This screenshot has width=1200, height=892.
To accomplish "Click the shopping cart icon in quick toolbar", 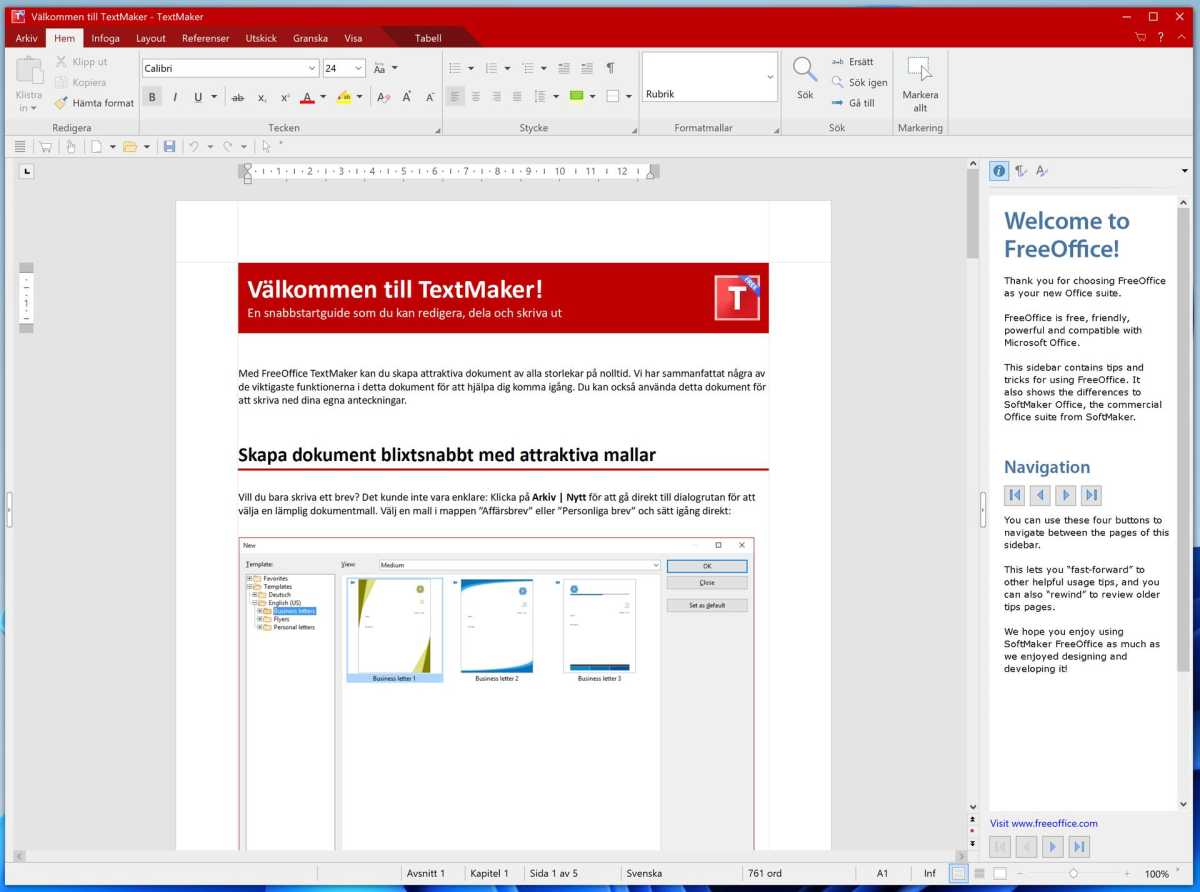I will (45, 146).
